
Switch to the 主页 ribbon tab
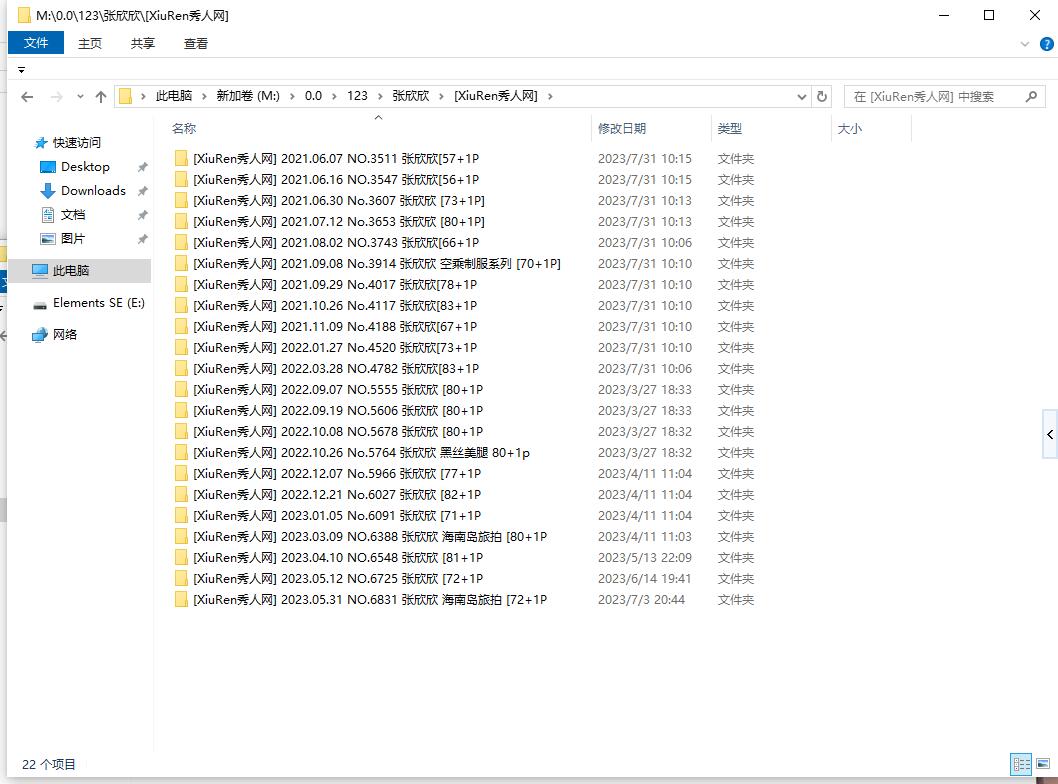90,43
